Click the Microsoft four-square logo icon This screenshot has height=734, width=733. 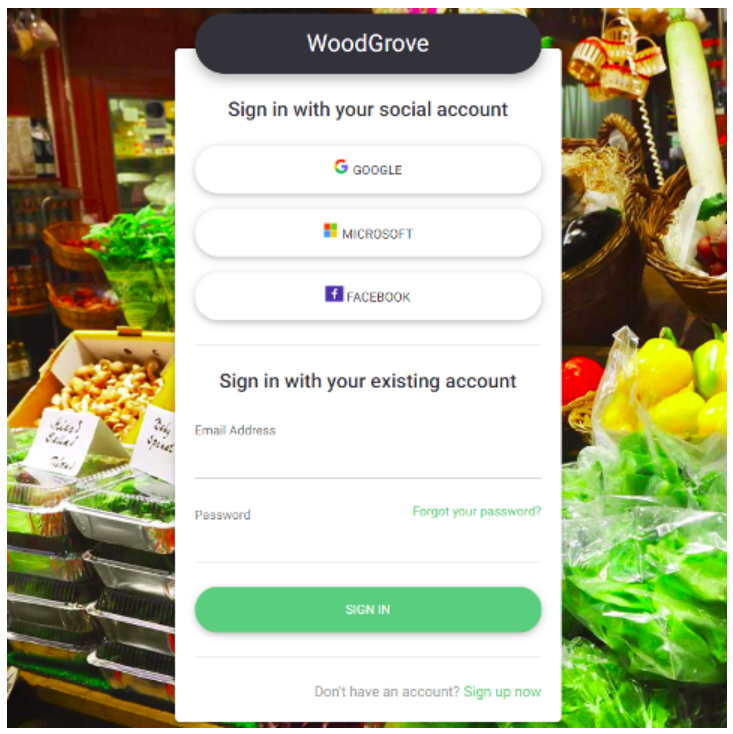(x=330, y=230)
